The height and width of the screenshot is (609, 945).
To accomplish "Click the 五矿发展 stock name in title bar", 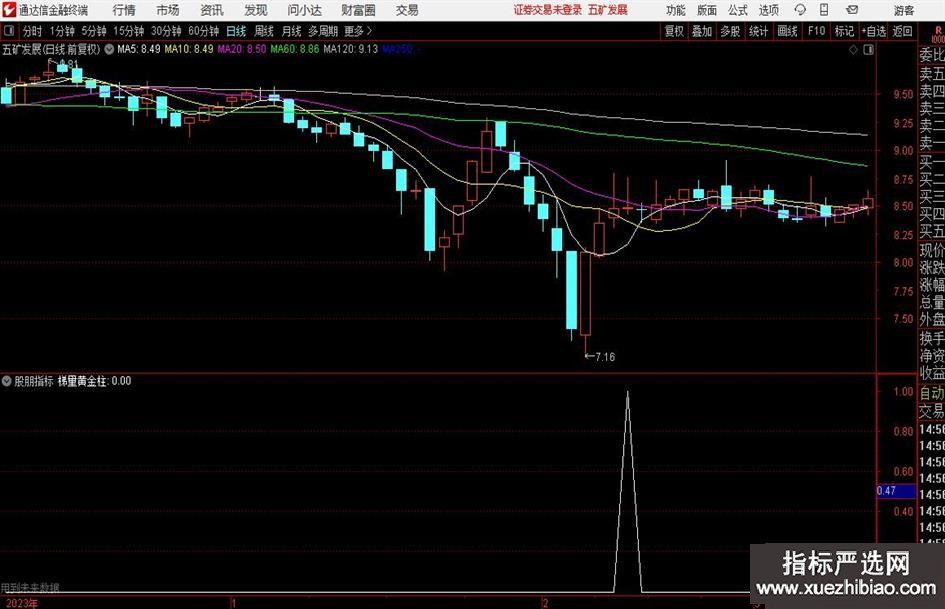I will click(608, 10).
